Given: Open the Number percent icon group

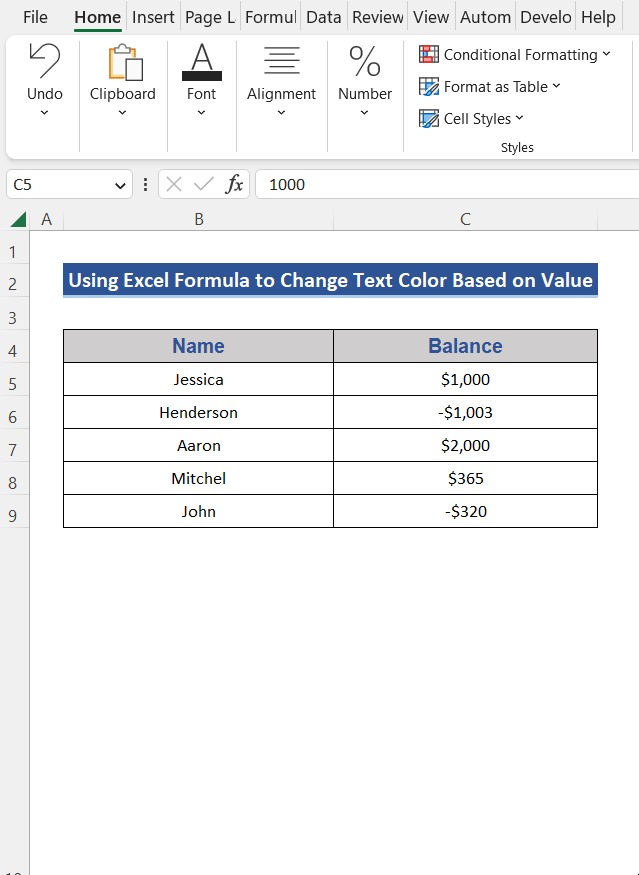Looking at the screenshot, I should point(364,61).
